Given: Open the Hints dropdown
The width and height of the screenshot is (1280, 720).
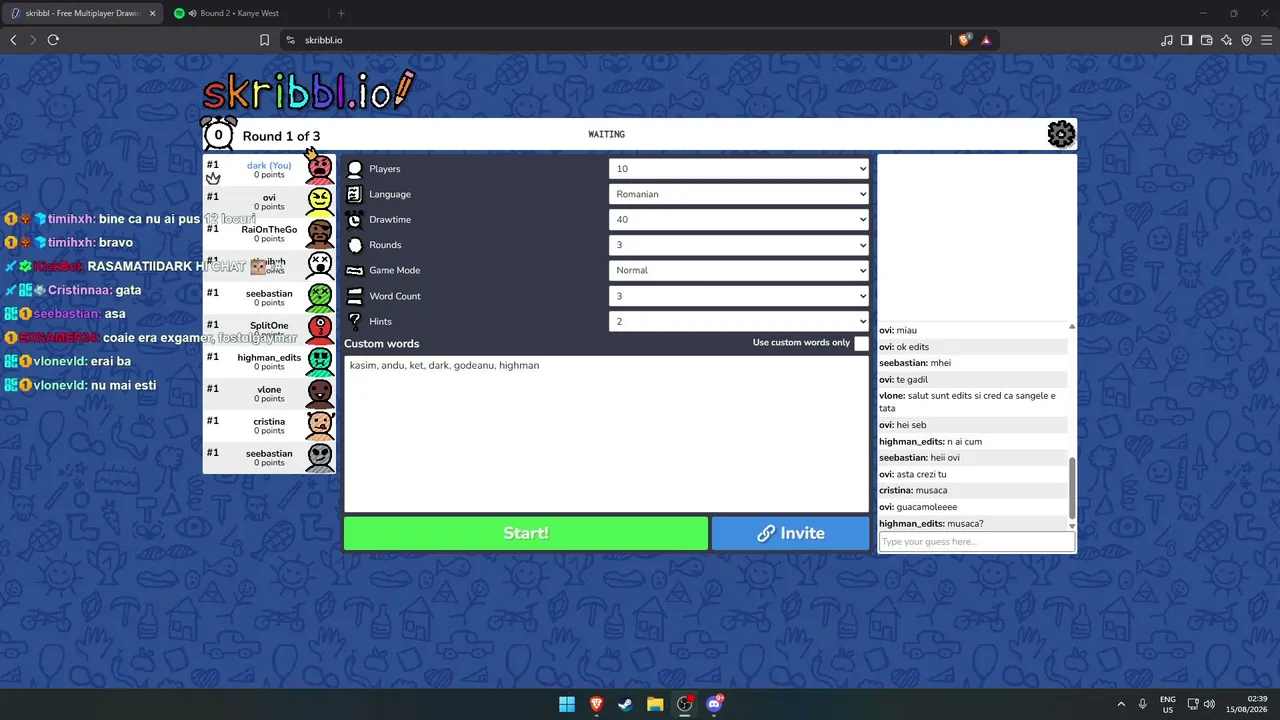Looking at the screenshot, I should (739, 321).
